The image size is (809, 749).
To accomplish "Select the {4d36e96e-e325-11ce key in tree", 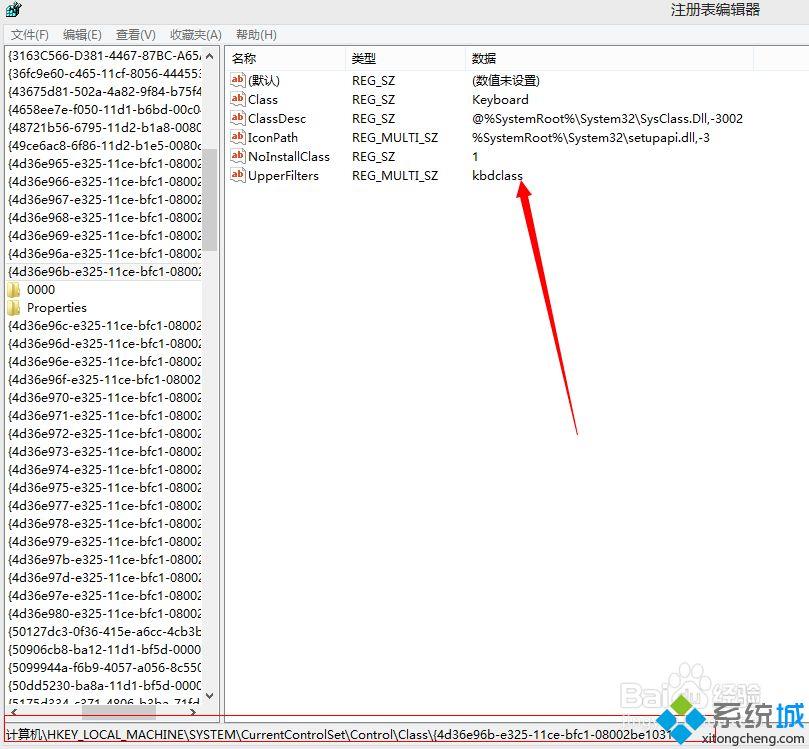I will pos(104,362).
